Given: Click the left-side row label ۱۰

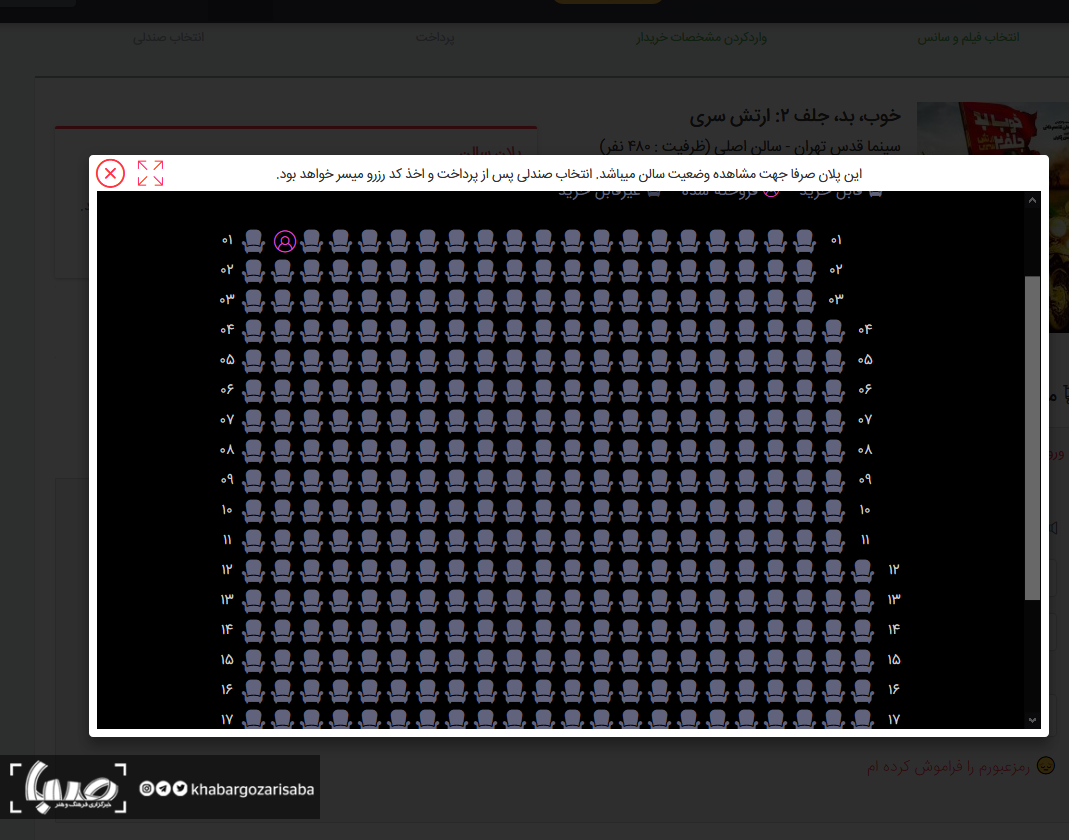Looking at the screenshot, I should 227,509.
